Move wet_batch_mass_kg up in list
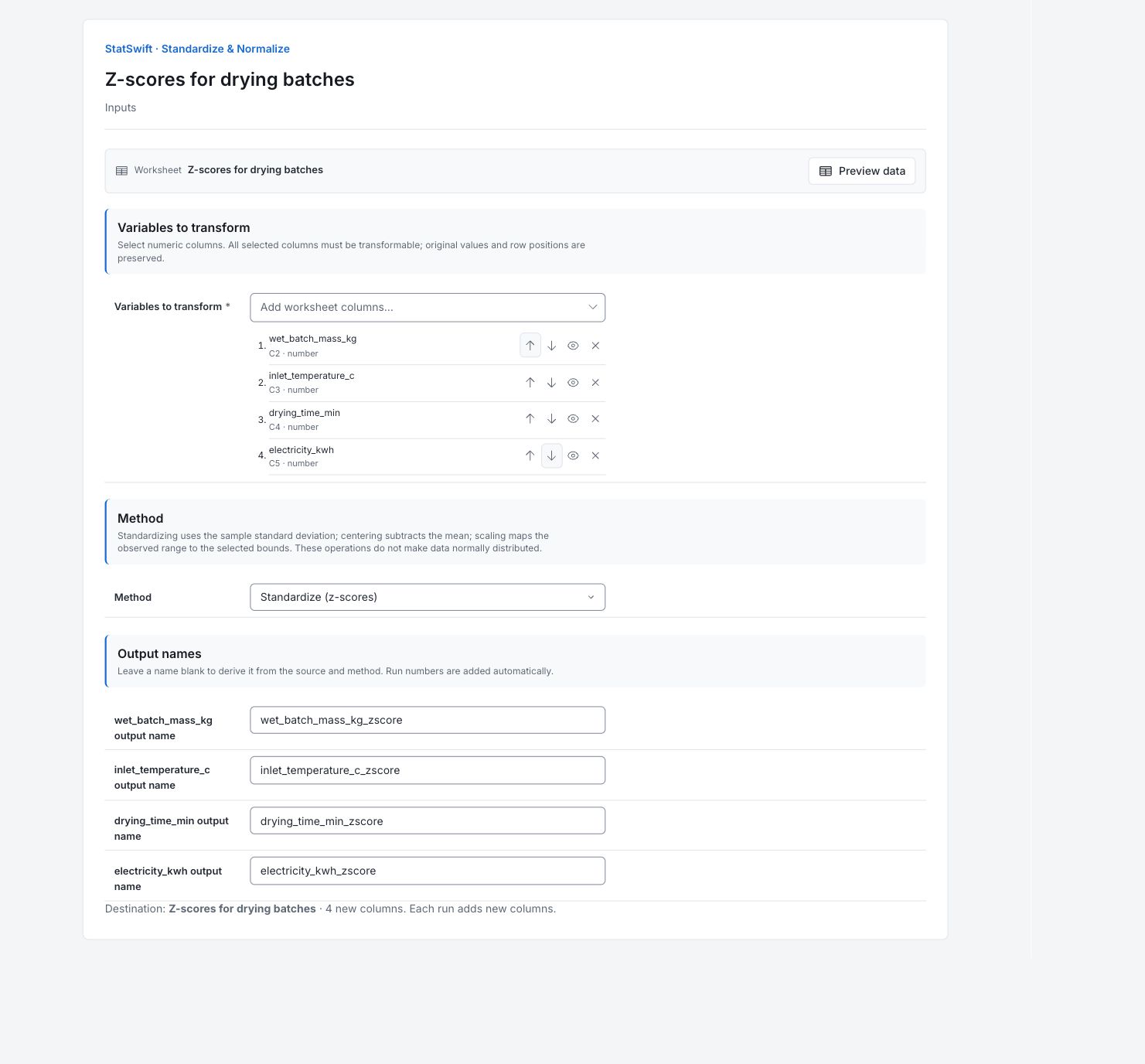1145x1064 pixels. click(x=530, y=346)
